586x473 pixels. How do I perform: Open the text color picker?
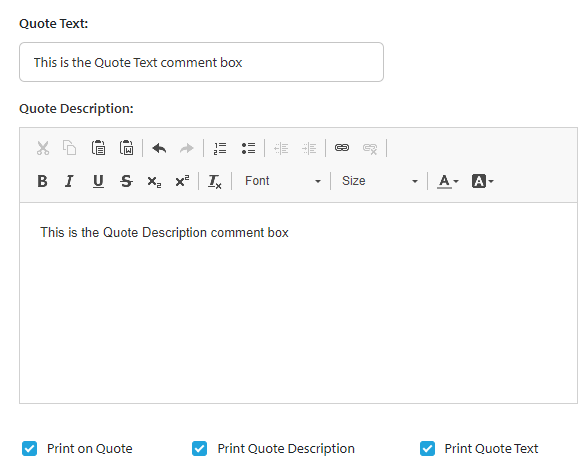click(448, 181)
